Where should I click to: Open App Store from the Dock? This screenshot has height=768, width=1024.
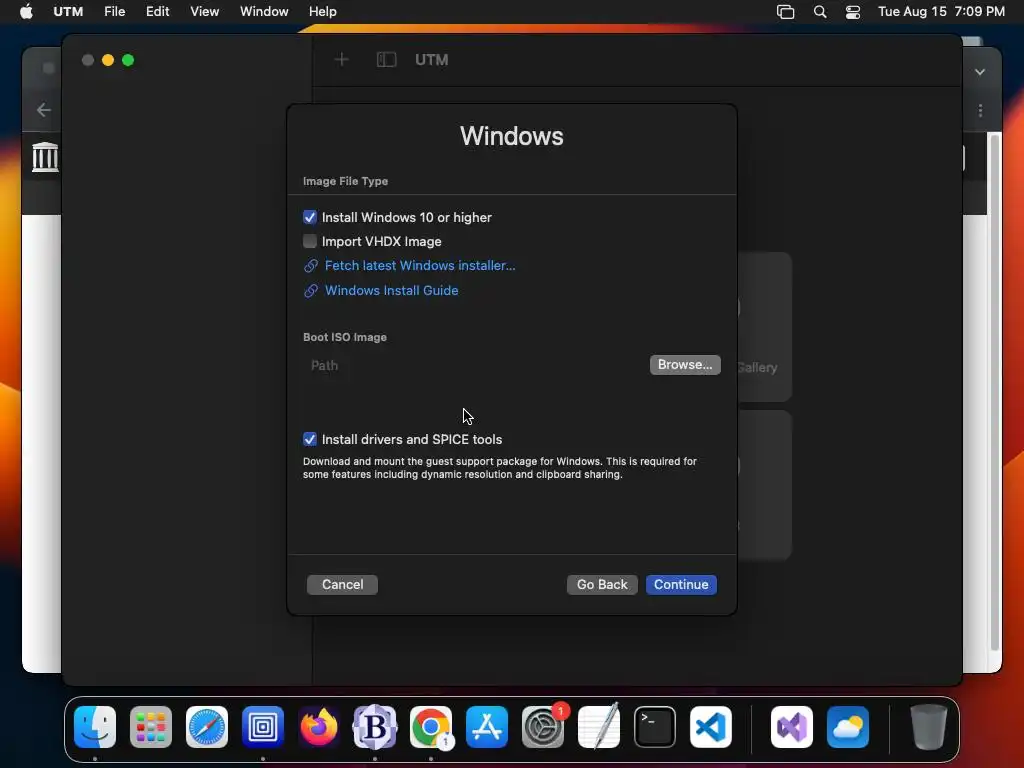point(487,727)
